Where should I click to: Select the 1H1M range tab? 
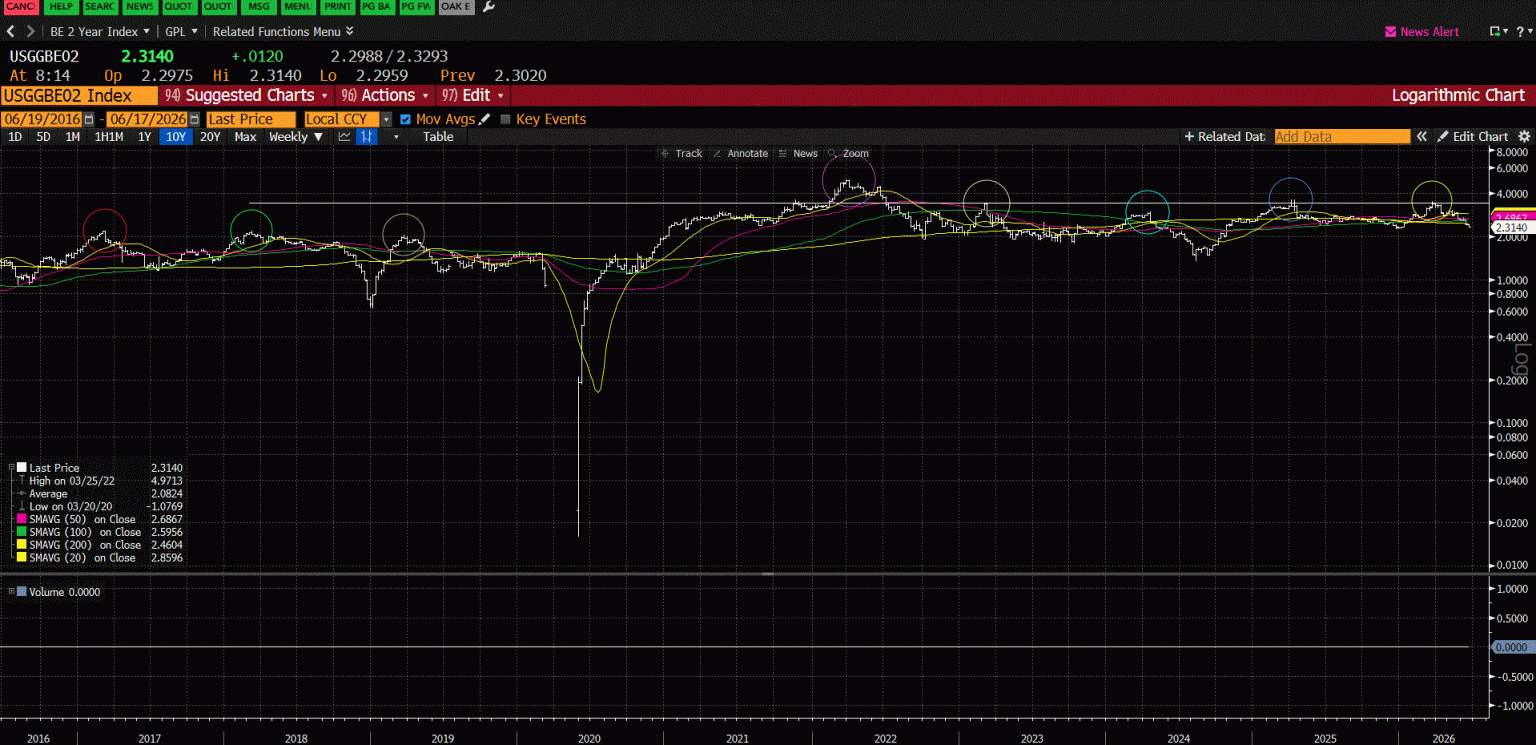108,137
